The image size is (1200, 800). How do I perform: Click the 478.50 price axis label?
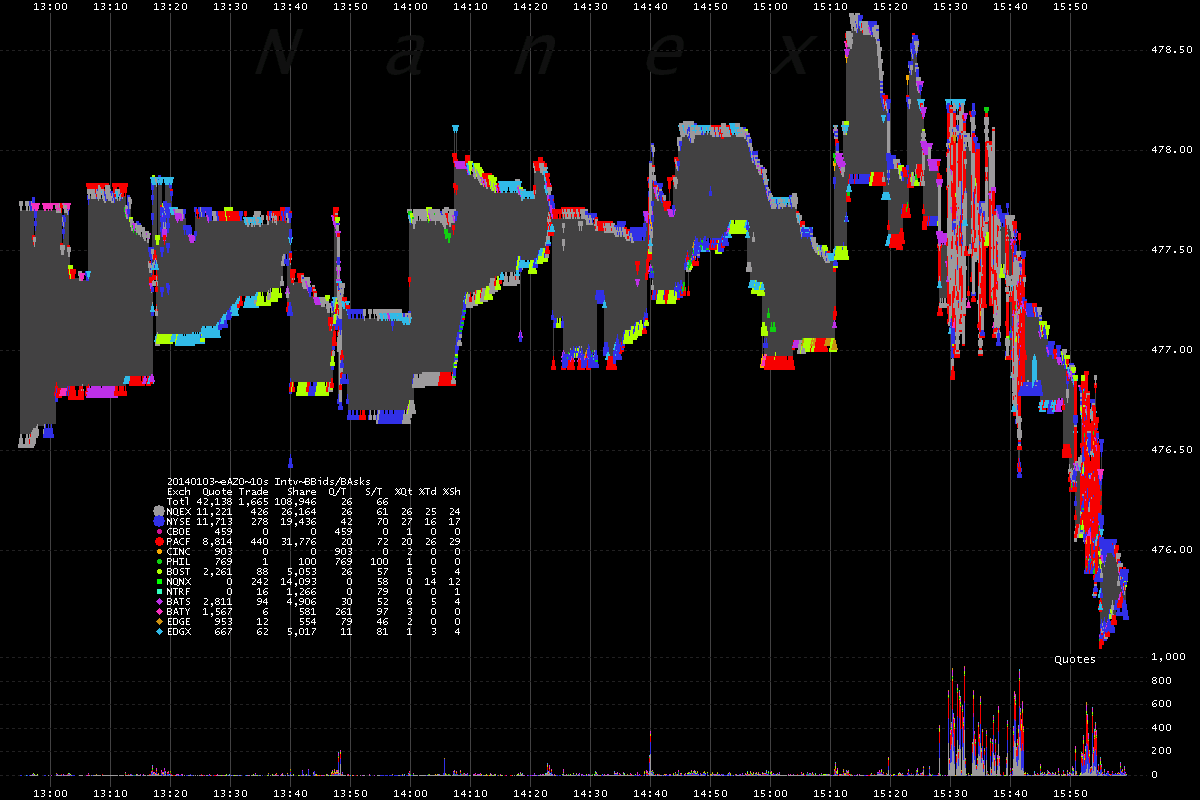pyautogui.click(x=1169, y=49)
